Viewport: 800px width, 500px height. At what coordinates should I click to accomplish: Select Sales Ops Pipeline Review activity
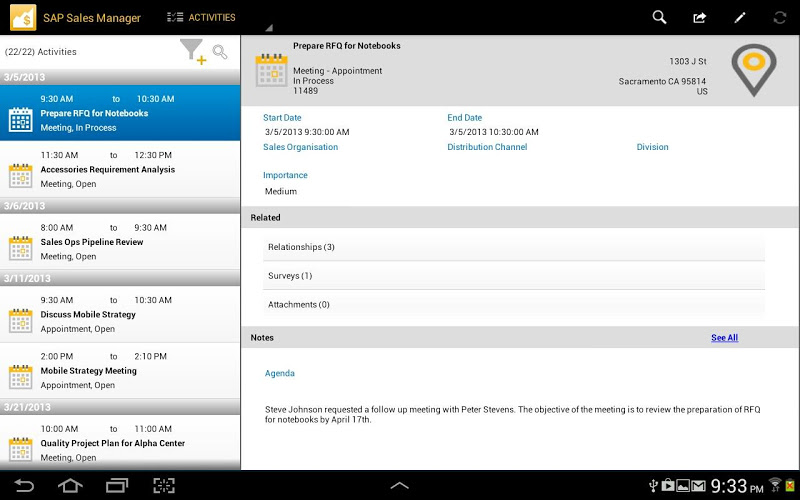pyautogui.click(x=120, y=242)
